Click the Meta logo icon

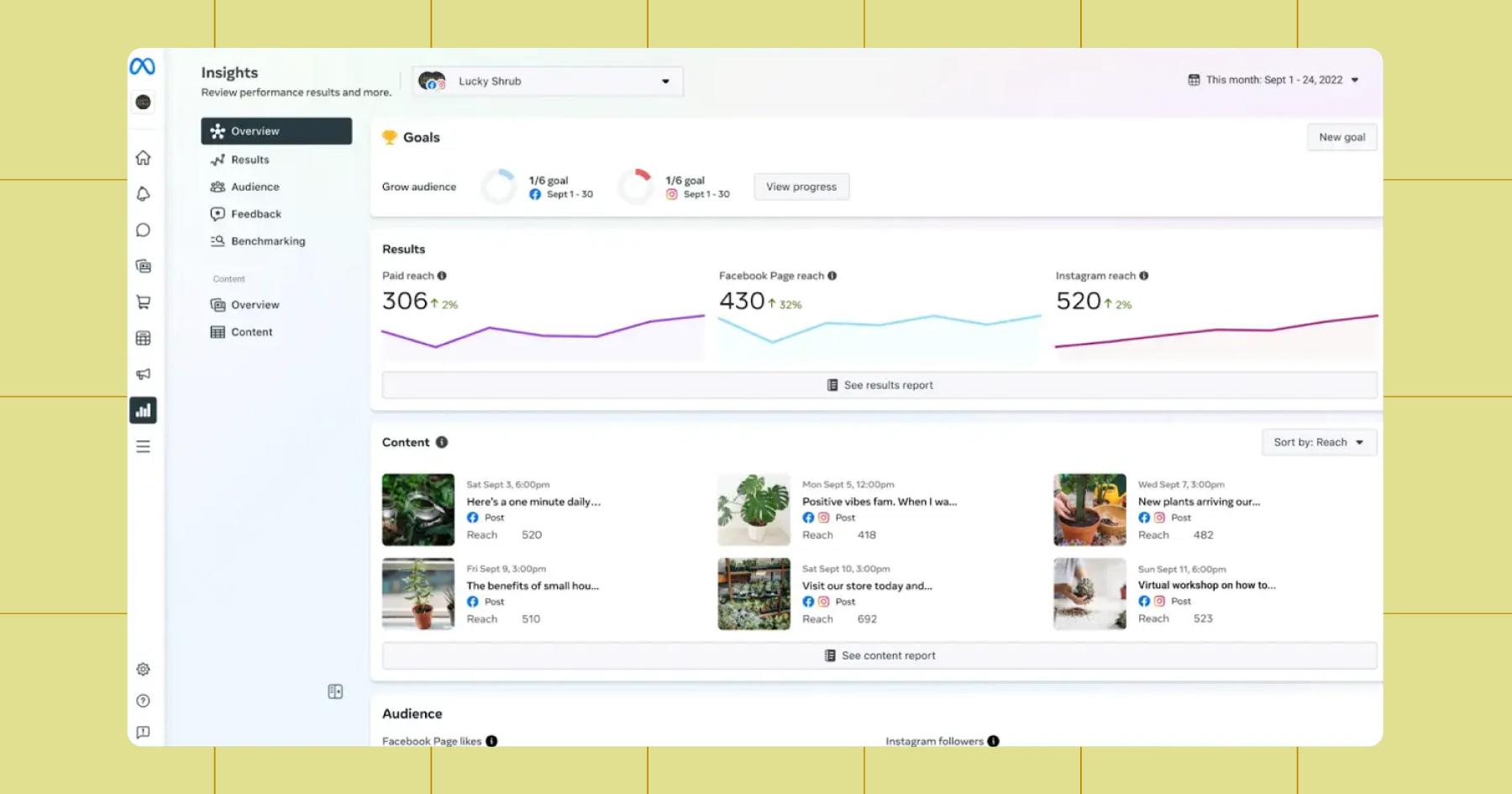click(x=142, y=66)
